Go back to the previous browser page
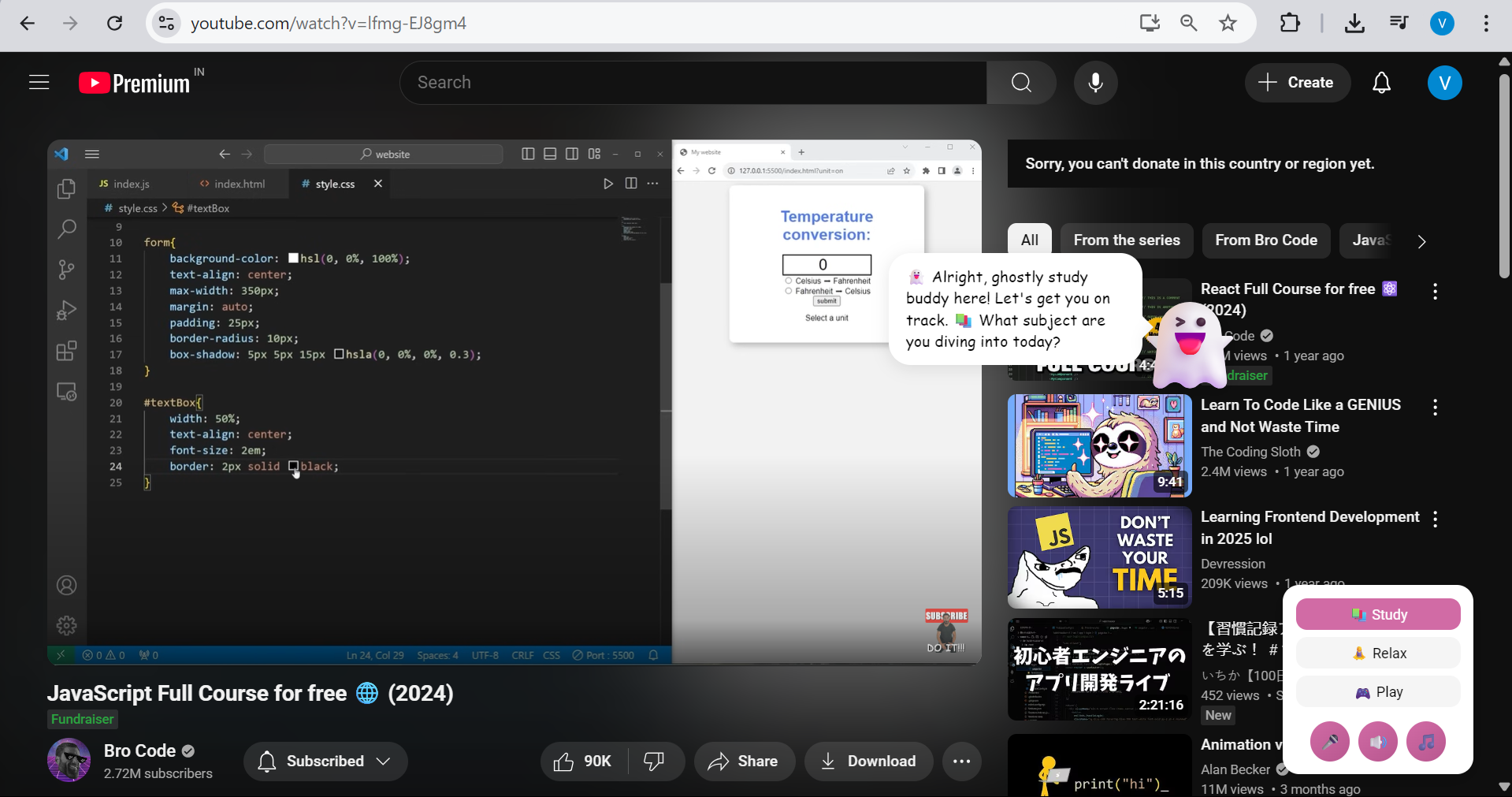Image resolution: width=1512 pixels, height=797 pixels. (28, 24)
